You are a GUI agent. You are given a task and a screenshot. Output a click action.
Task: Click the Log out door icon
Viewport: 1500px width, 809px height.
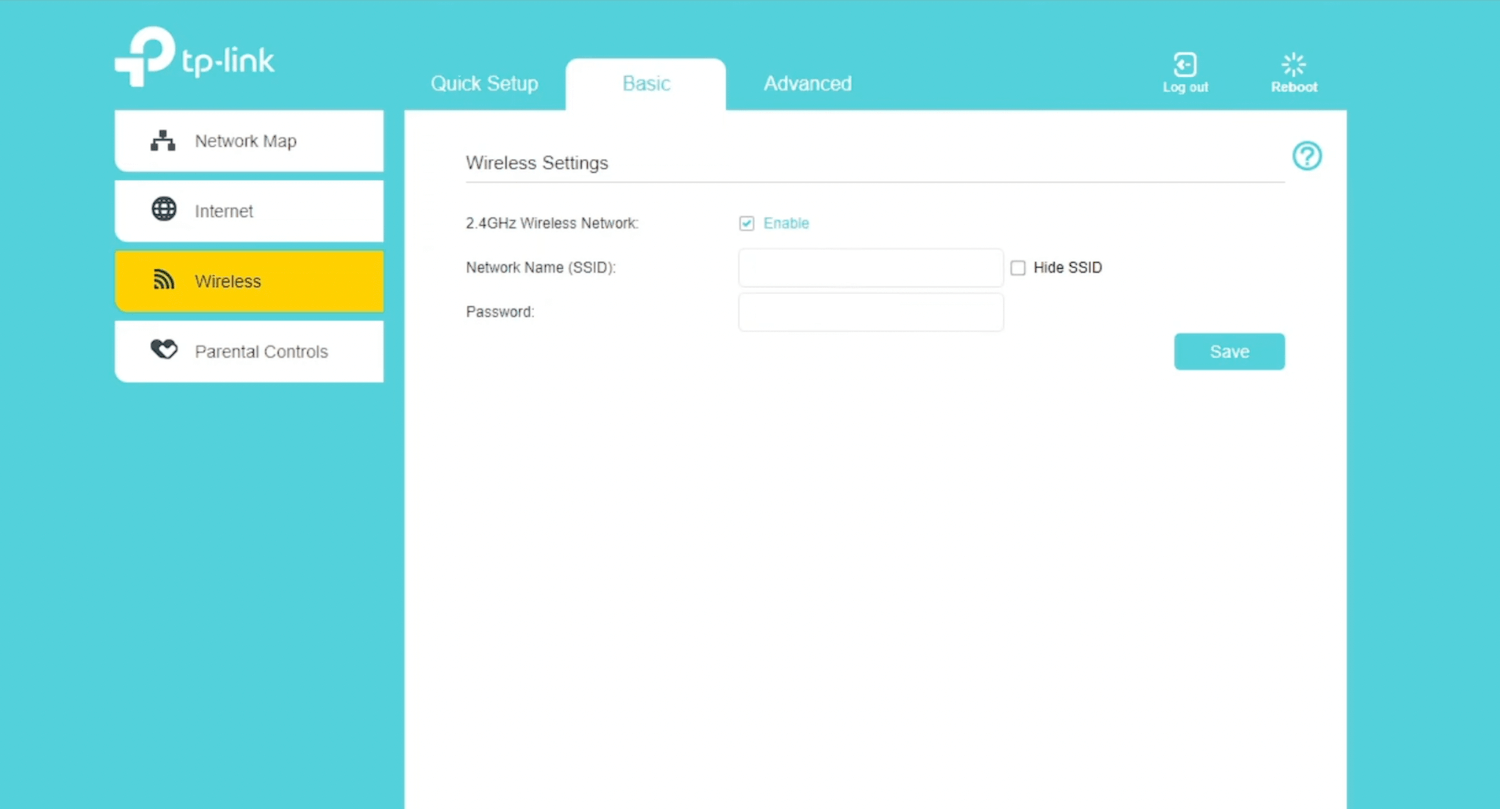pyautogui.click(x=1185, y=66)
